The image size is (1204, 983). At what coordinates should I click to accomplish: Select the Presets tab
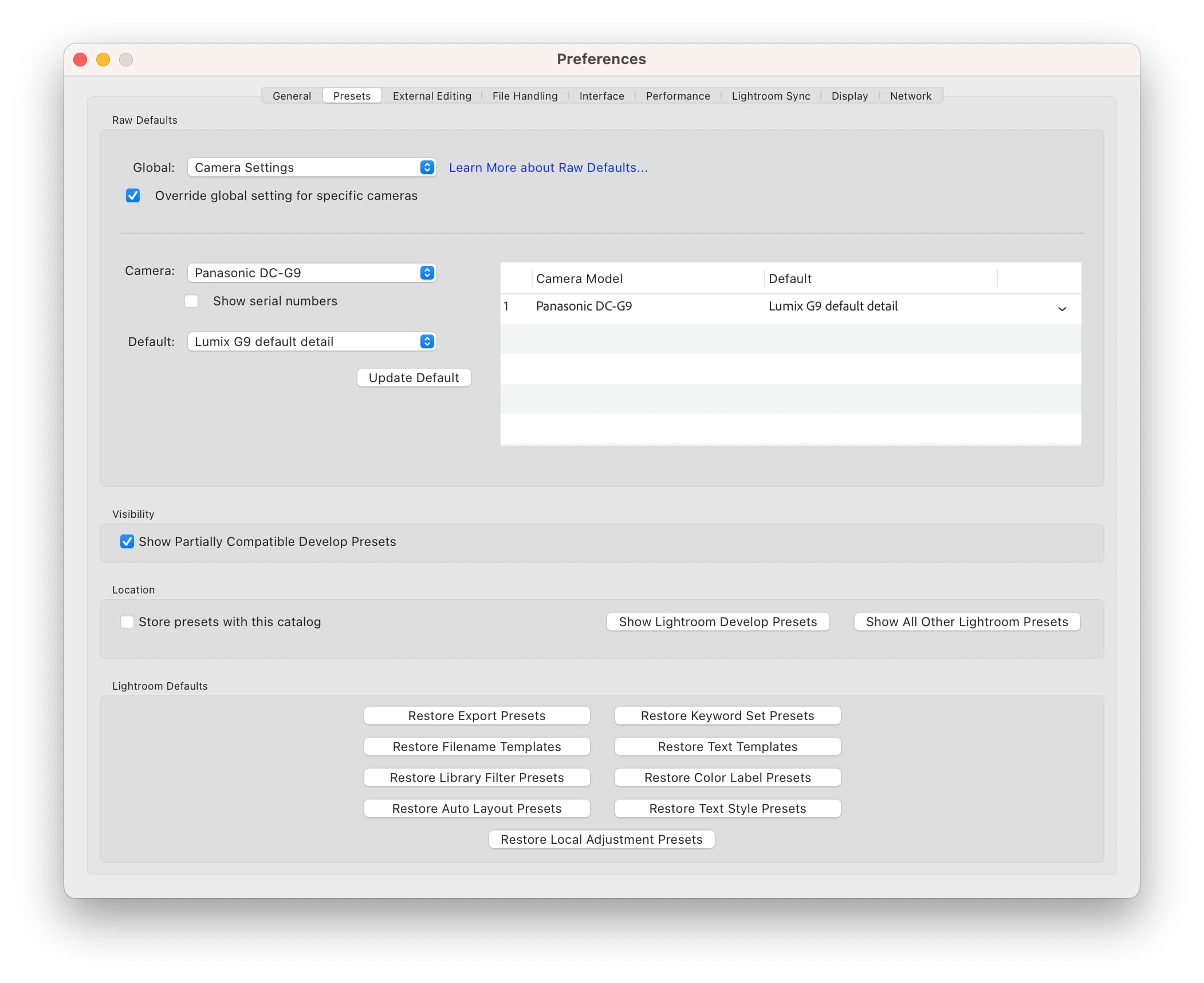pyautogui.click(x=352, y=96)
